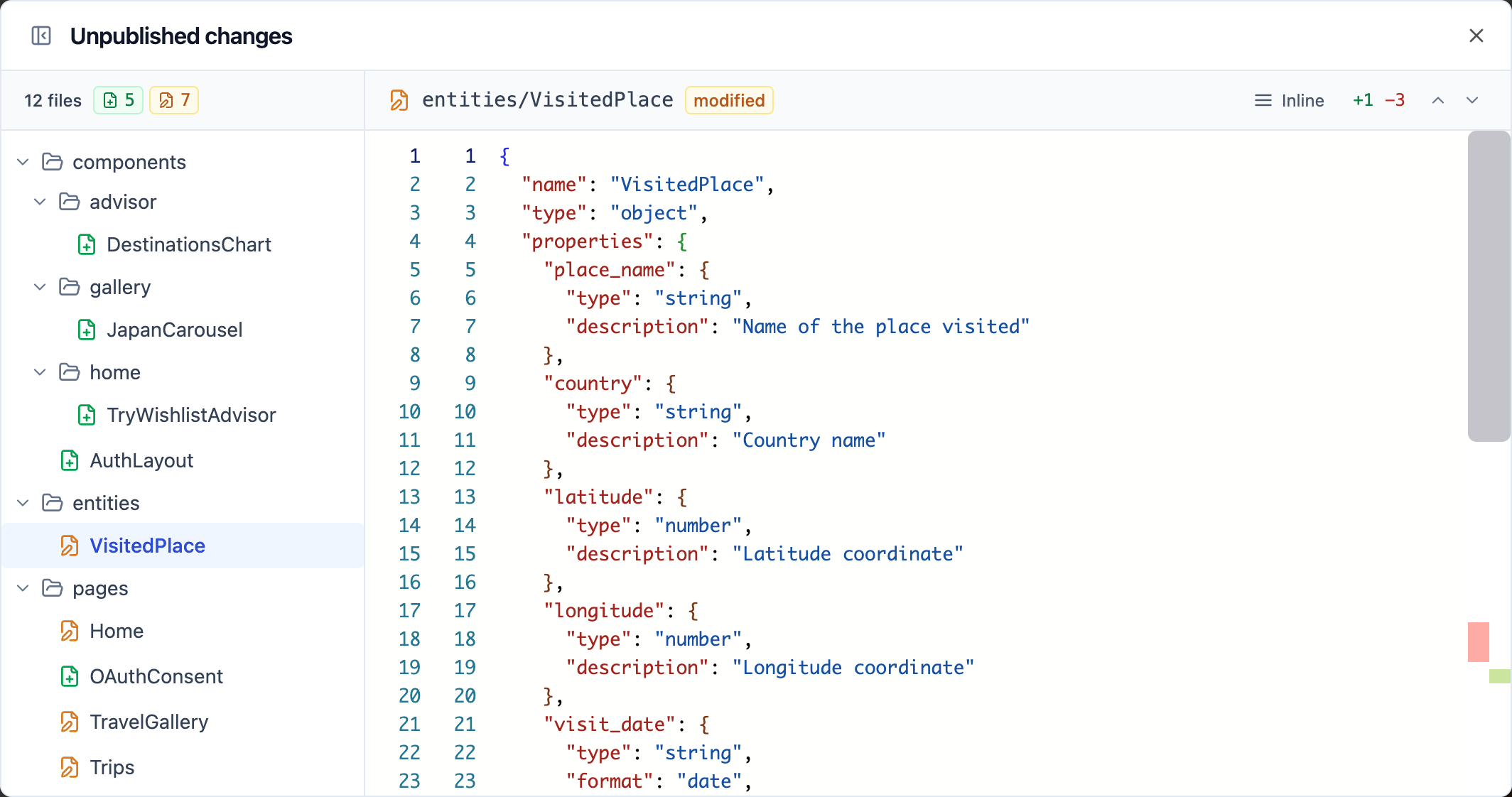
Task: Open TravelGallery page file
Action: [183, 722]
